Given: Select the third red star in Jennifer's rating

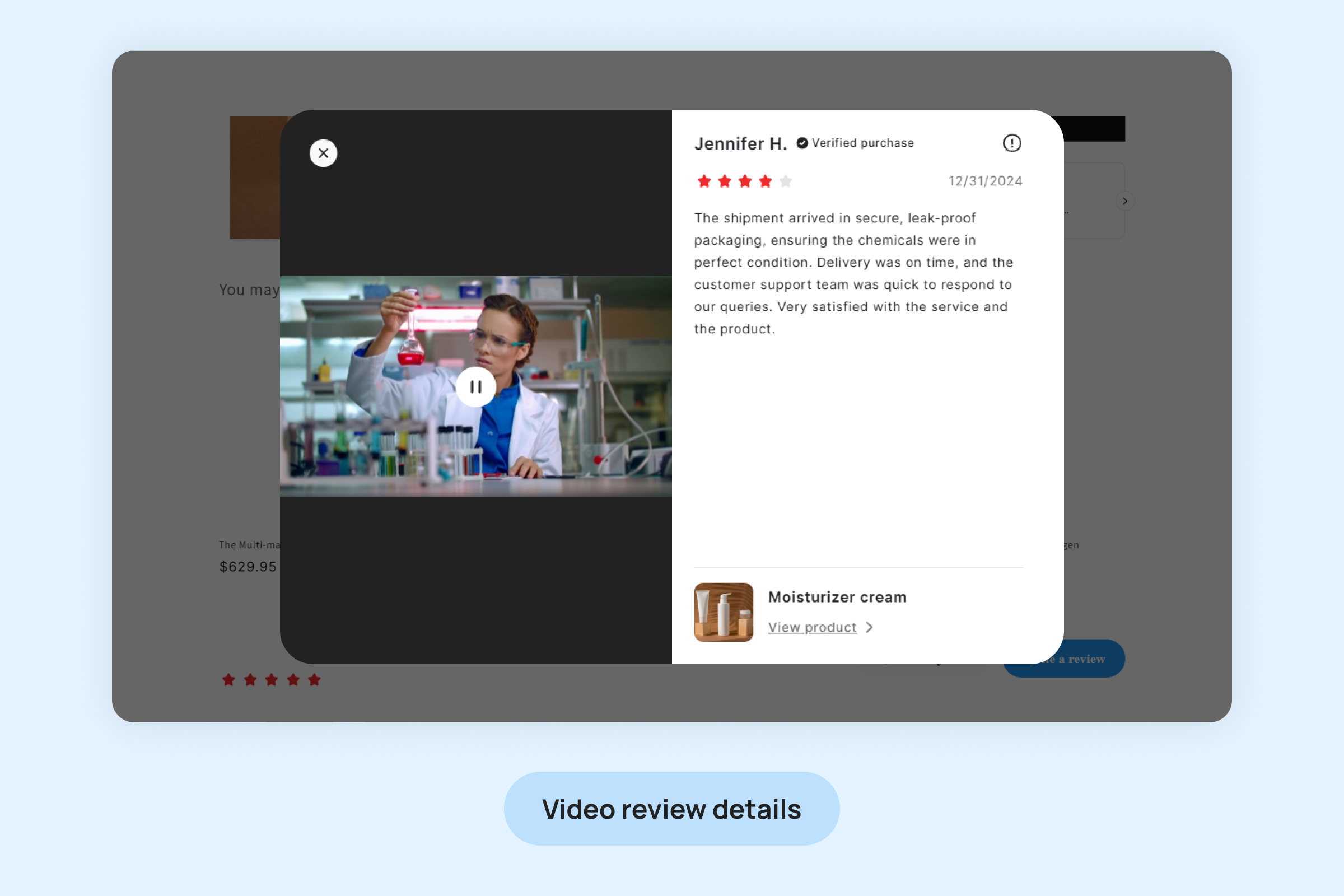Looking at the screenshot, I should point(745,181).
